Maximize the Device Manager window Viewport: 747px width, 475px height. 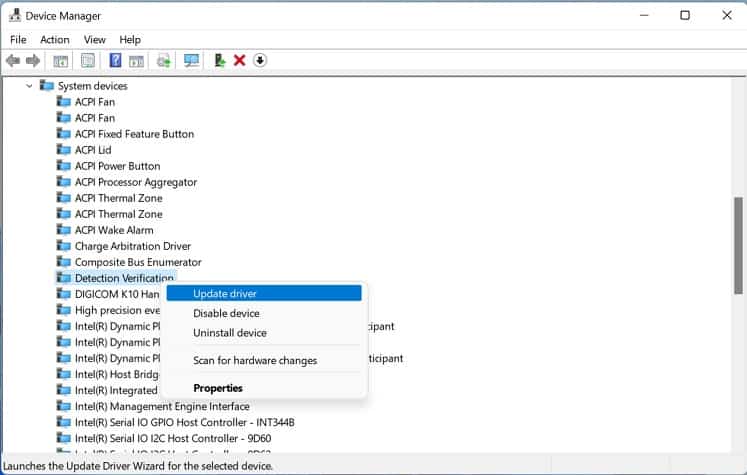(685, 15)
